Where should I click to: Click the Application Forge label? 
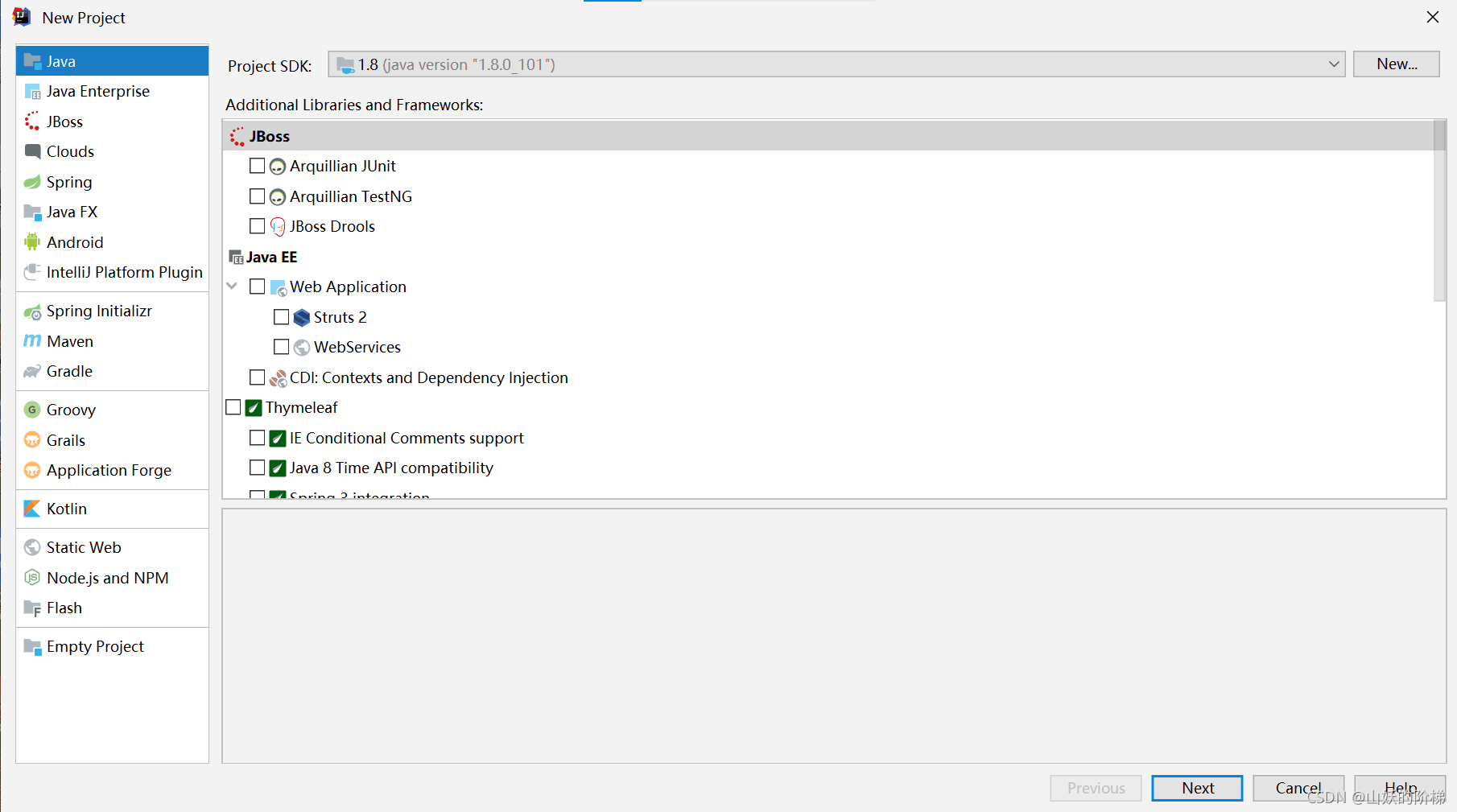(x=109, y=470)
